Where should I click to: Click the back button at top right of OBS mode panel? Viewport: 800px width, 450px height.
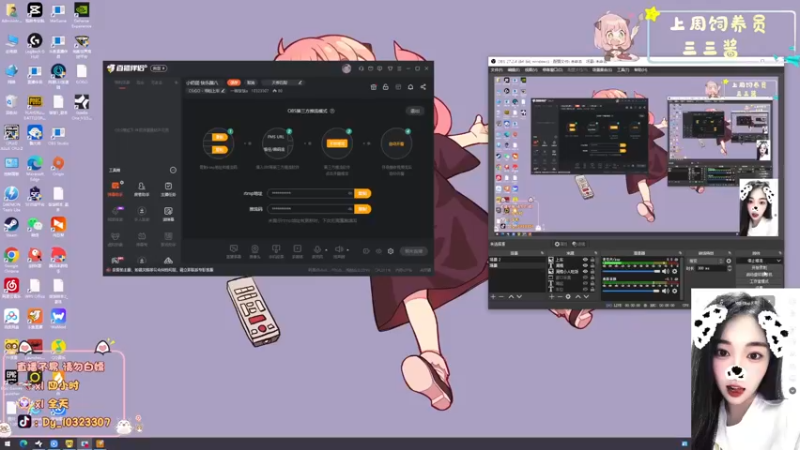[415, 111]
